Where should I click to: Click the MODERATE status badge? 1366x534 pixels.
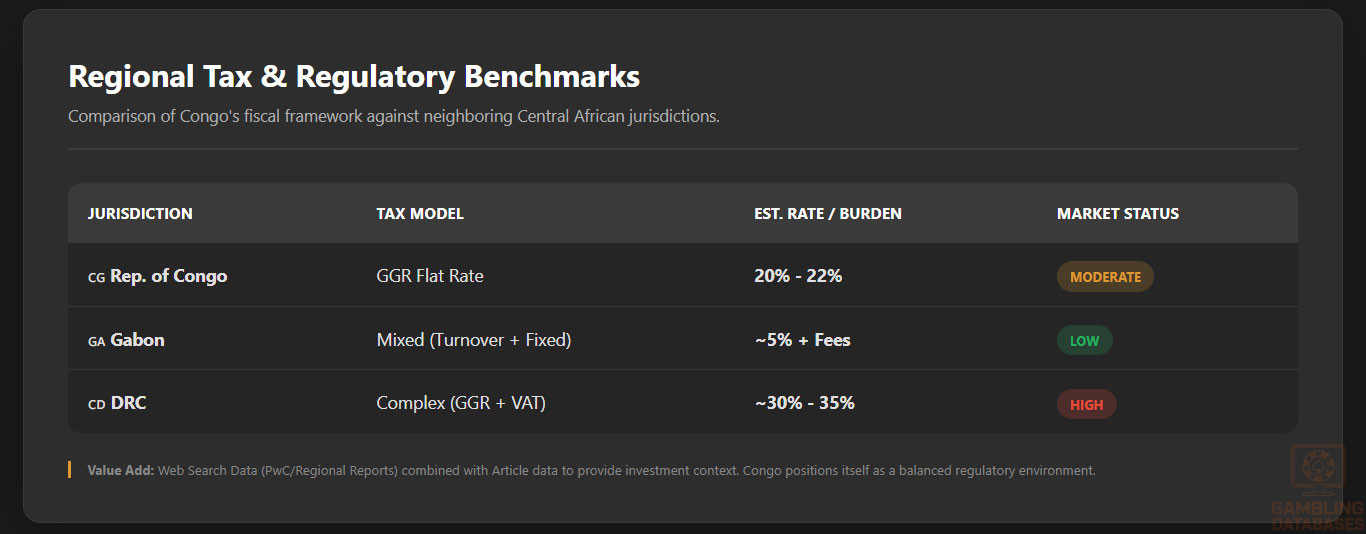(1105, 277)
